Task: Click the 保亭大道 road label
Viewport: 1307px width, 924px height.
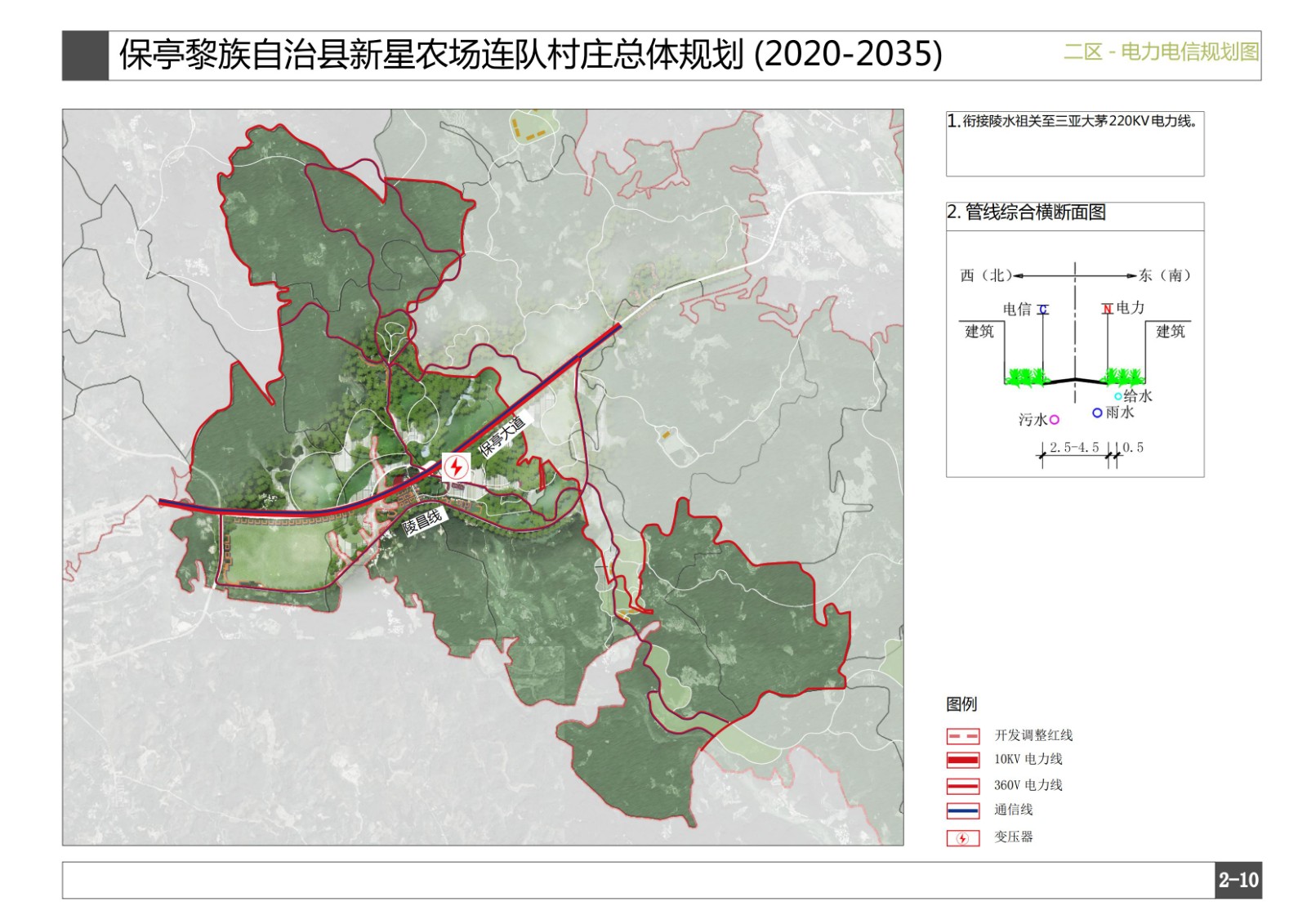Action: 502,436
